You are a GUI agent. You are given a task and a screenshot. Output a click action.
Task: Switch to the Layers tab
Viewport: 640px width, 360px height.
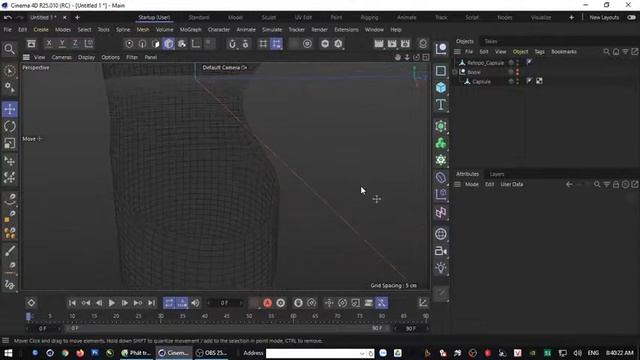(497, 174)
